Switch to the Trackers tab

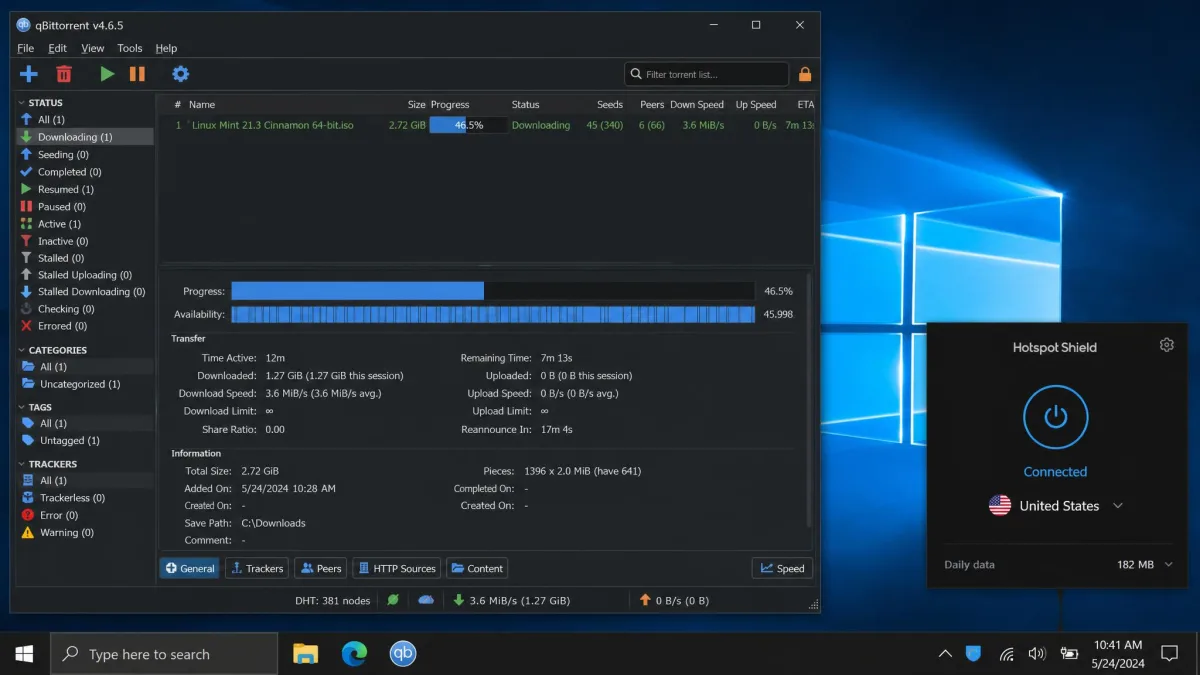(256, 568)
